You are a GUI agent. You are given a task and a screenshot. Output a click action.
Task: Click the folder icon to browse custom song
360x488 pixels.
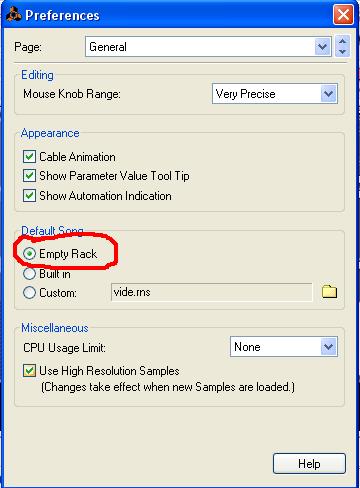(x=329, y=292)
